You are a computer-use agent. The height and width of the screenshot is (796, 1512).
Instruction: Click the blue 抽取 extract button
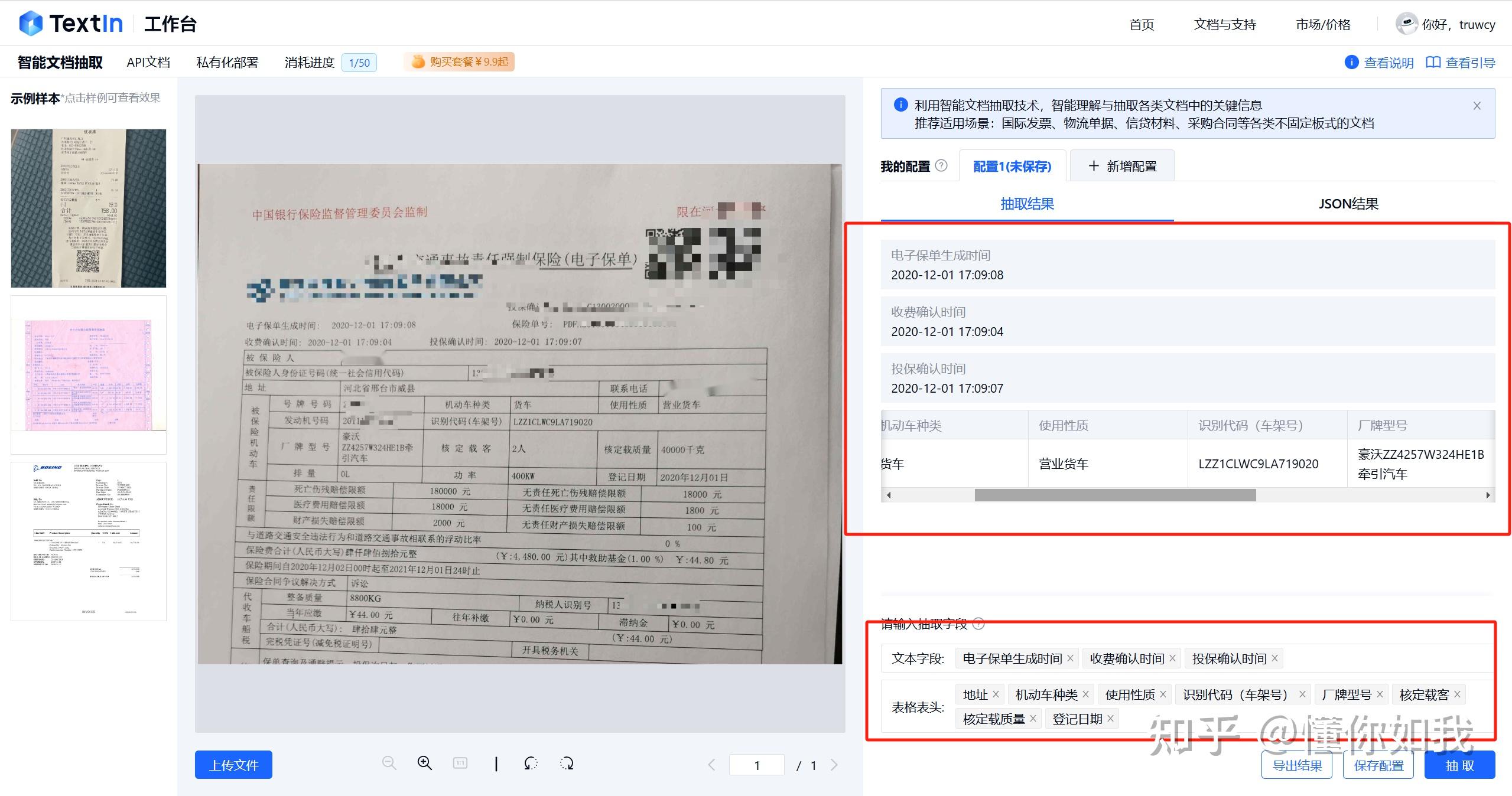(x=1459, y=764)
